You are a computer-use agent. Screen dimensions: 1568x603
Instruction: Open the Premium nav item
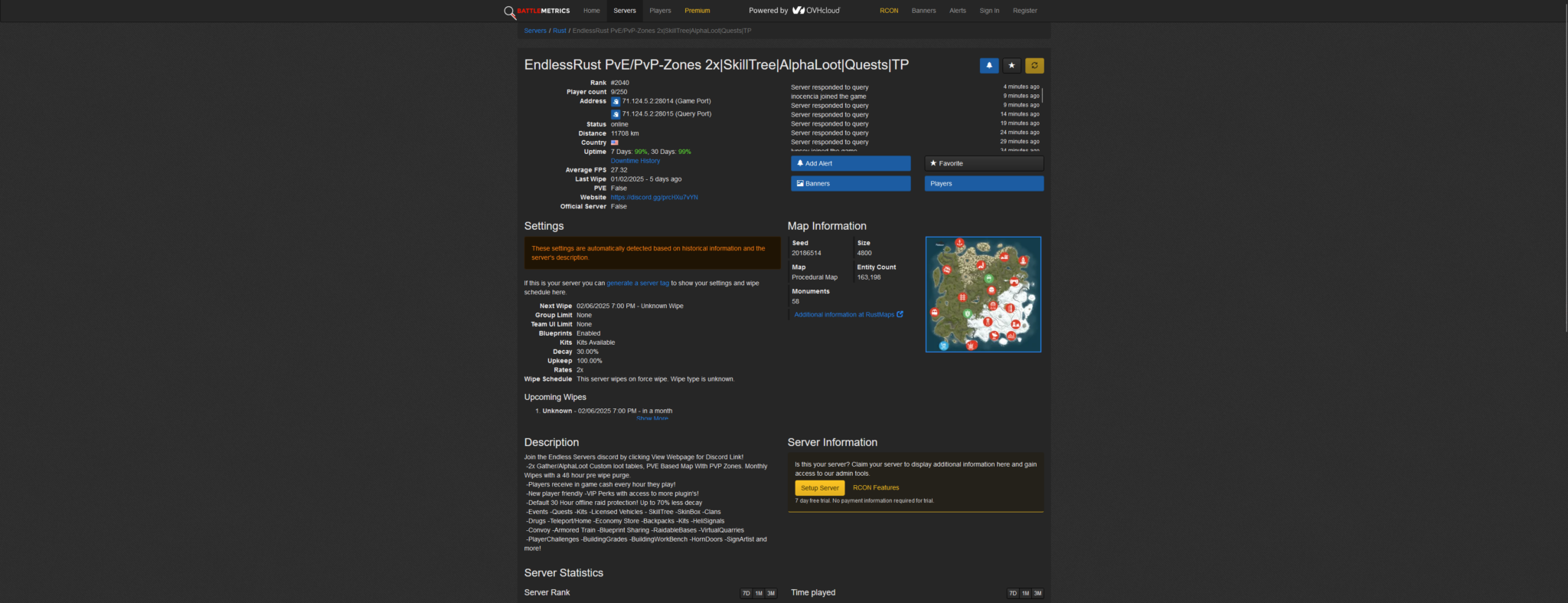(697, 11)
